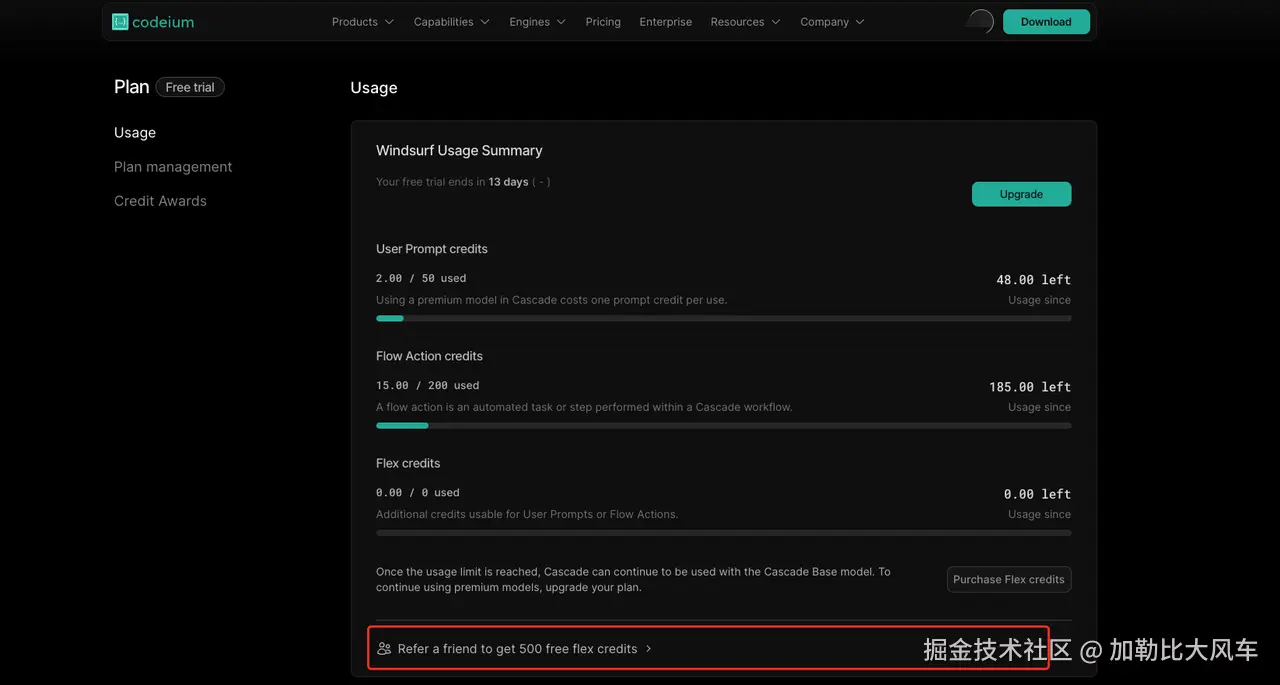The height and width of the screenshot is (685, 1280).
Task: Click the "2.00 / 50 used" text
Action: coord(421,278)
